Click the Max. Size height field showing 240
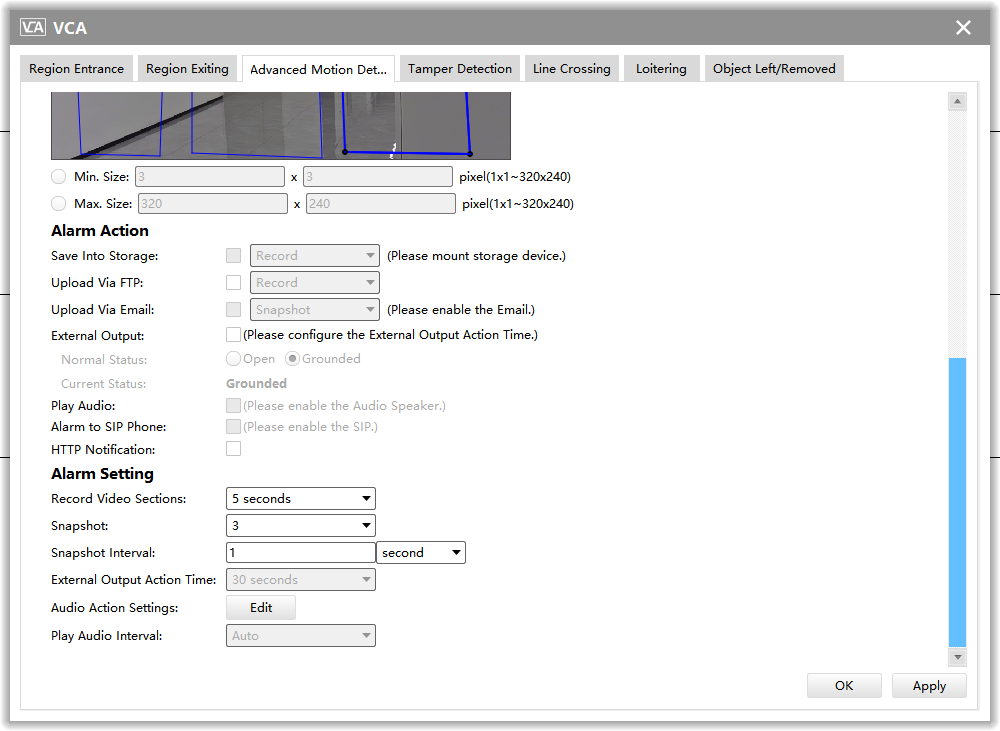 pos(381,203)
